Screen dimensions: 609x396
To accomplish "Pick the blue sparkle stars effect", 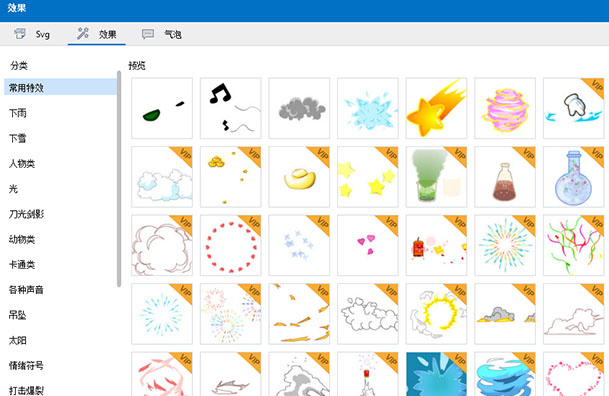I will [299, 245].
